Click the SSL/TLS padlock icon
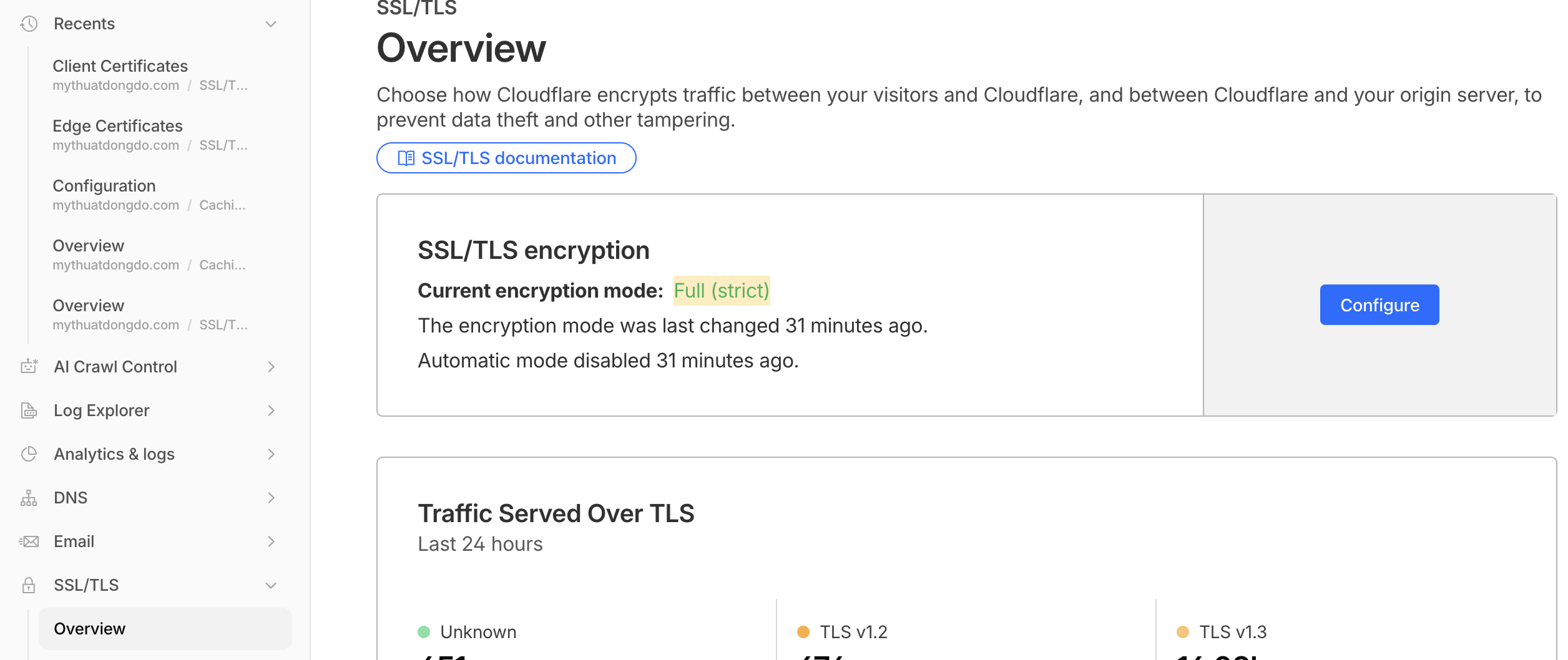Image resolution: width=1568 pixels, height=660 pixels. click(x=29, y=585)
